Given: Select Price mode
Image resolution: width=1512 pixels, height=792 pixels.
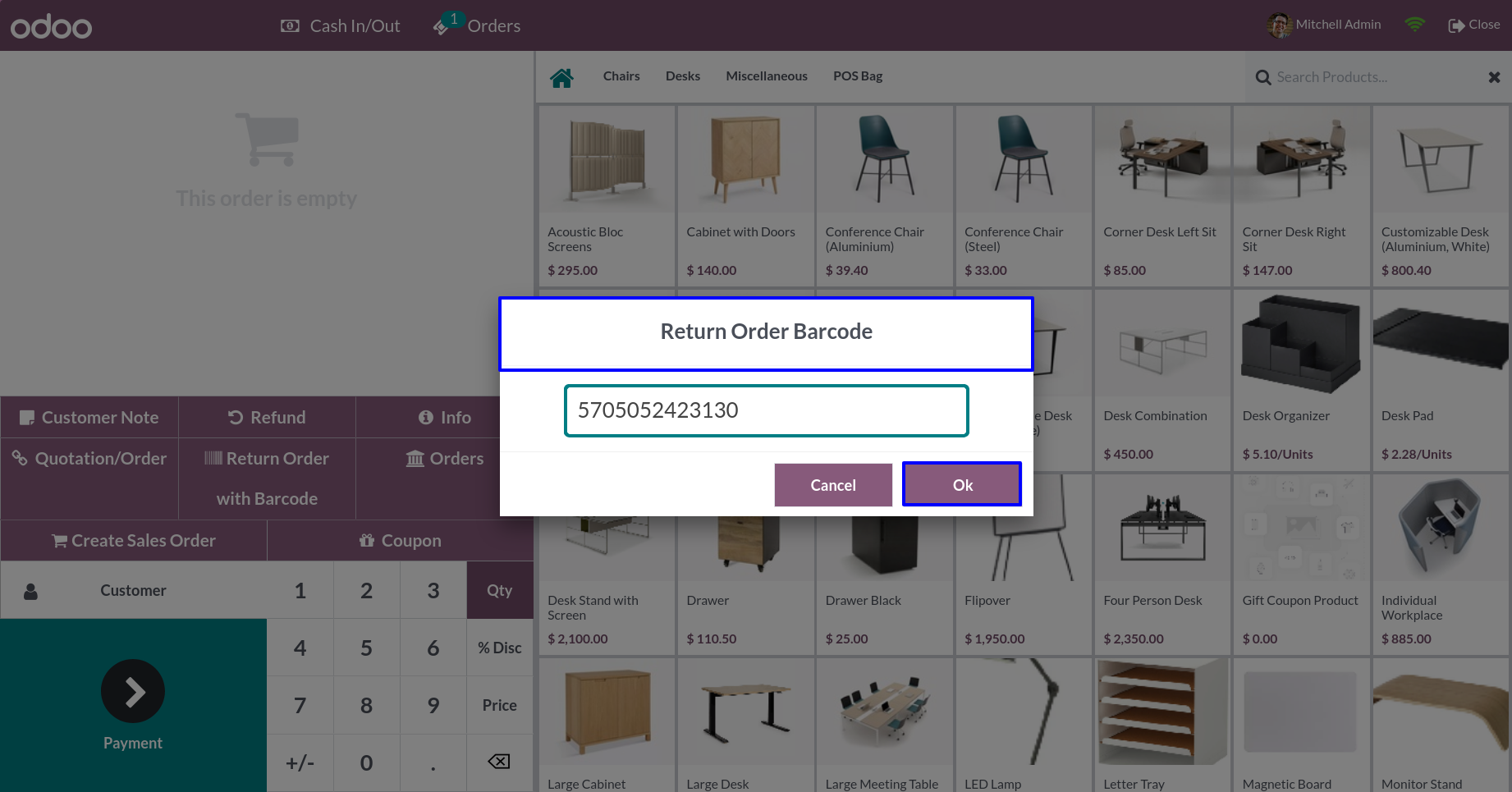Looking at the screenshot, I should pos(499,705).
